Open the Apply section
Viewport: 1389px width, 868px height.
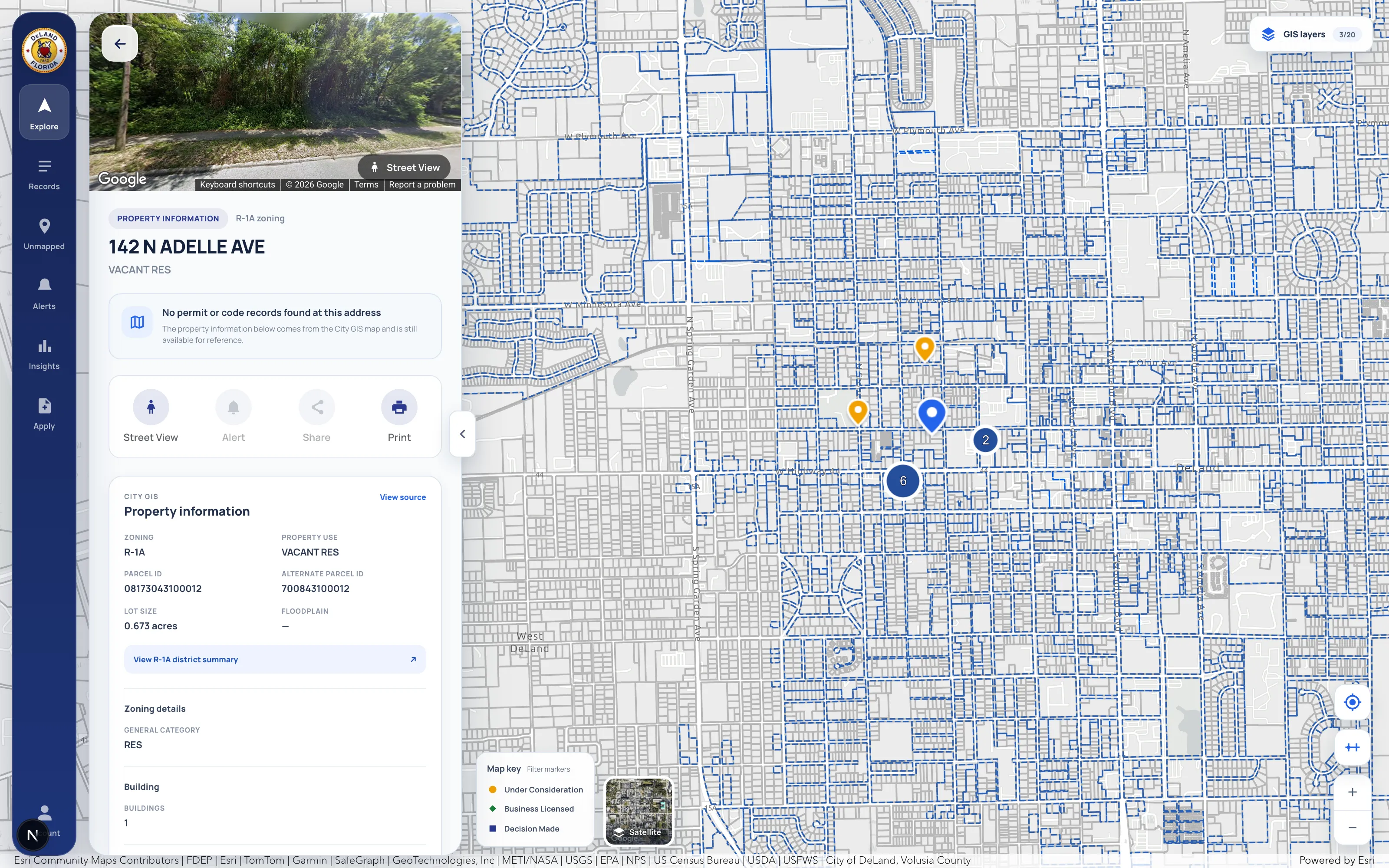pos(44,414)
